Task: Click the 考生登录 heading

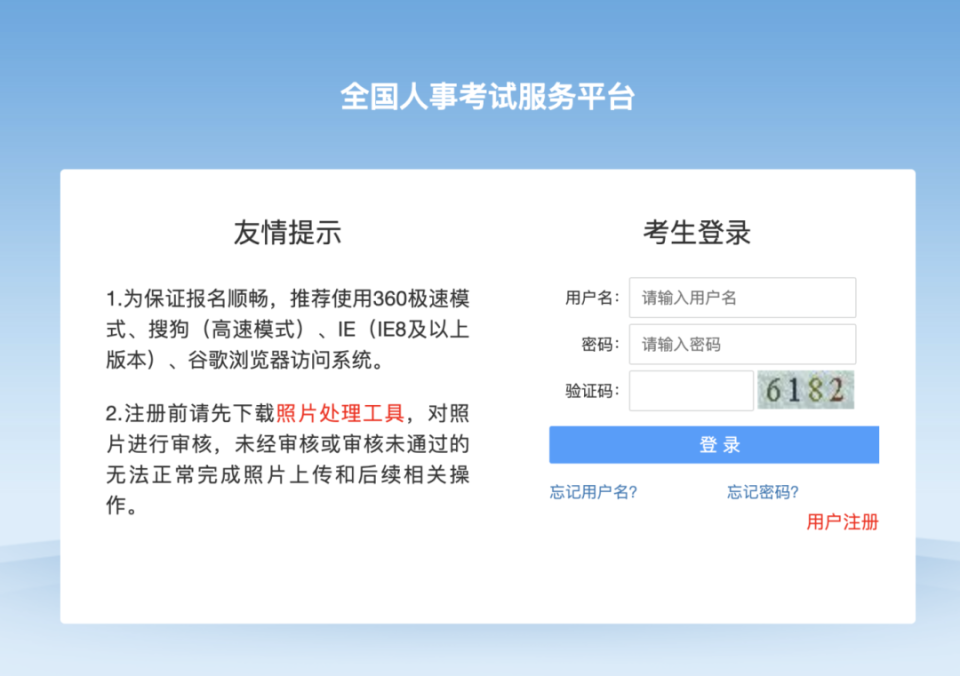Action: pyautogui.click(x=697, y=233)
